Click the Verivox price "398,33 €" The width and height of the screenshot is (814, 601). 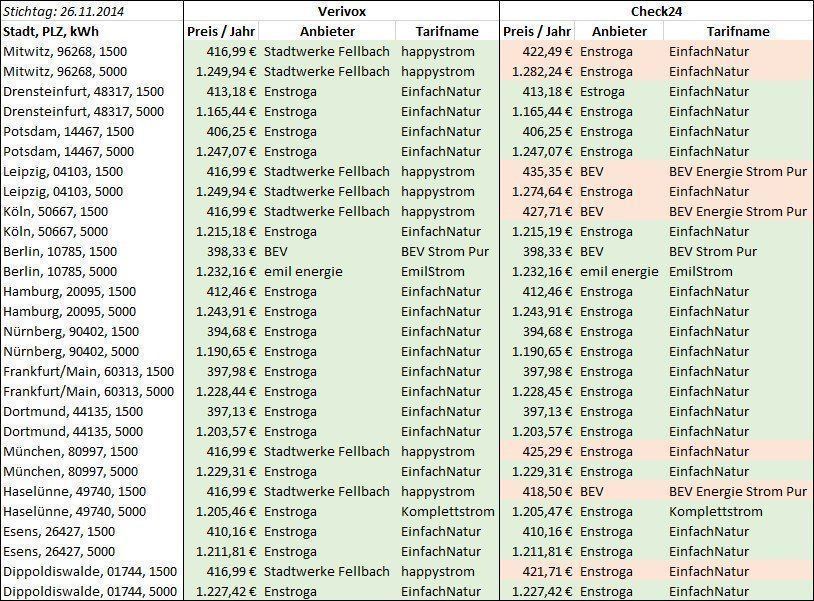click(231, 252)
